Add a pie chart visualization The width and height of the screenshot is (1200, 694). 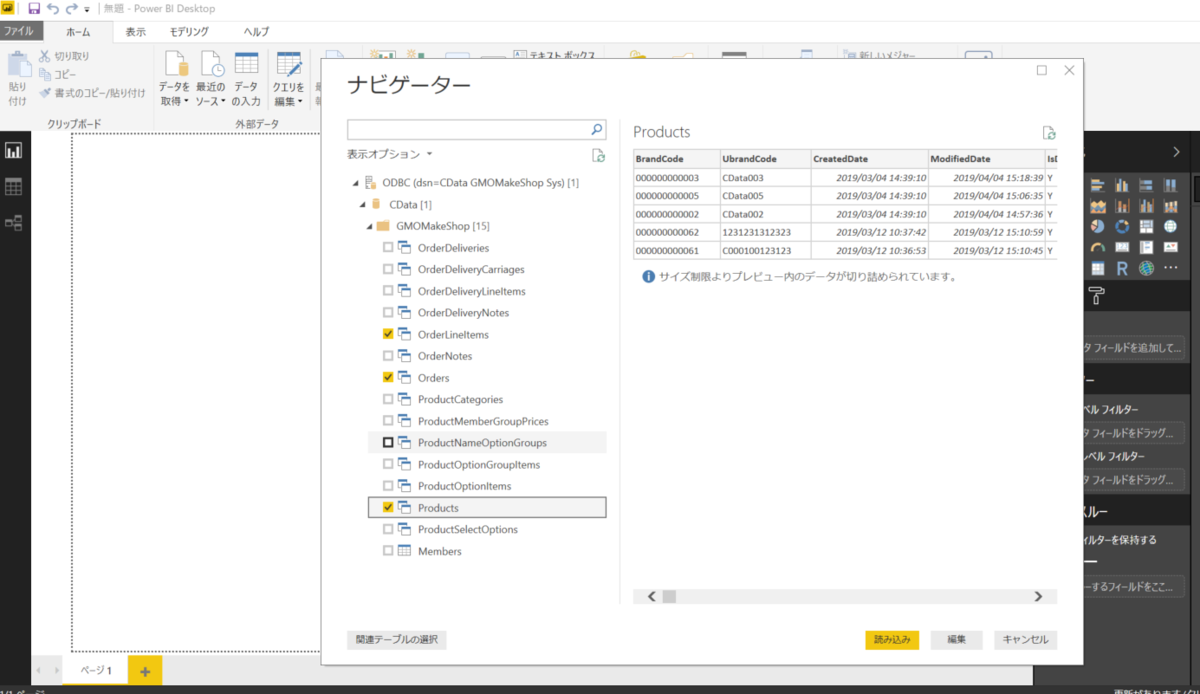click(1097, 227)
